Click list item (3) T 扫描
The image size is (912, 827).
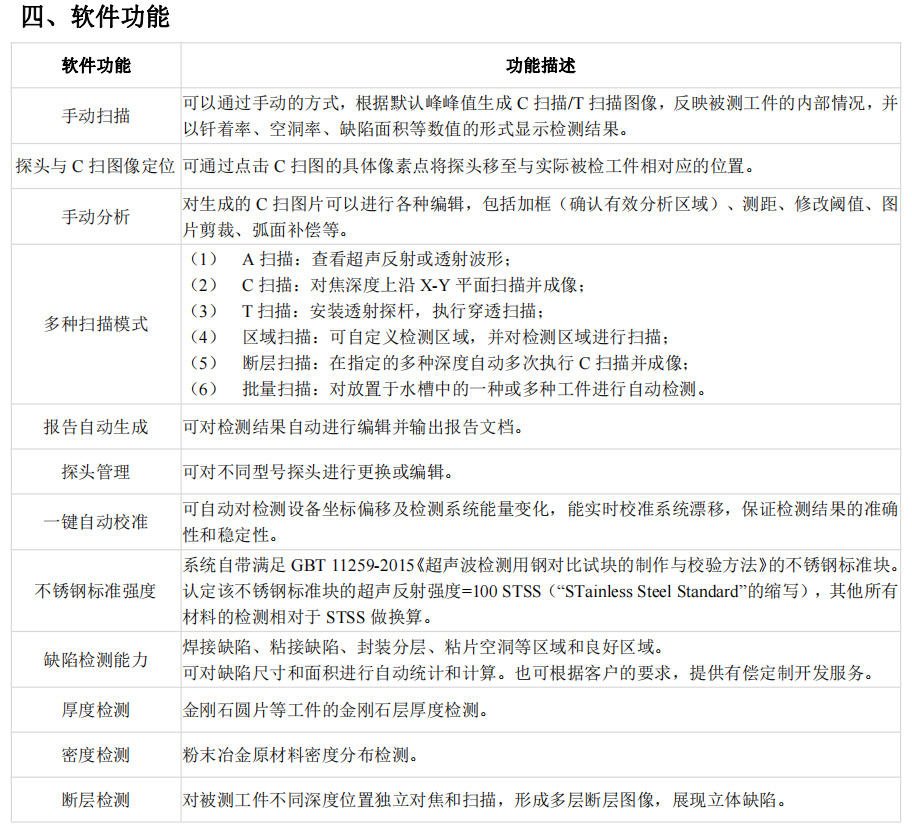pyautogui.click(x=366, y=311)
